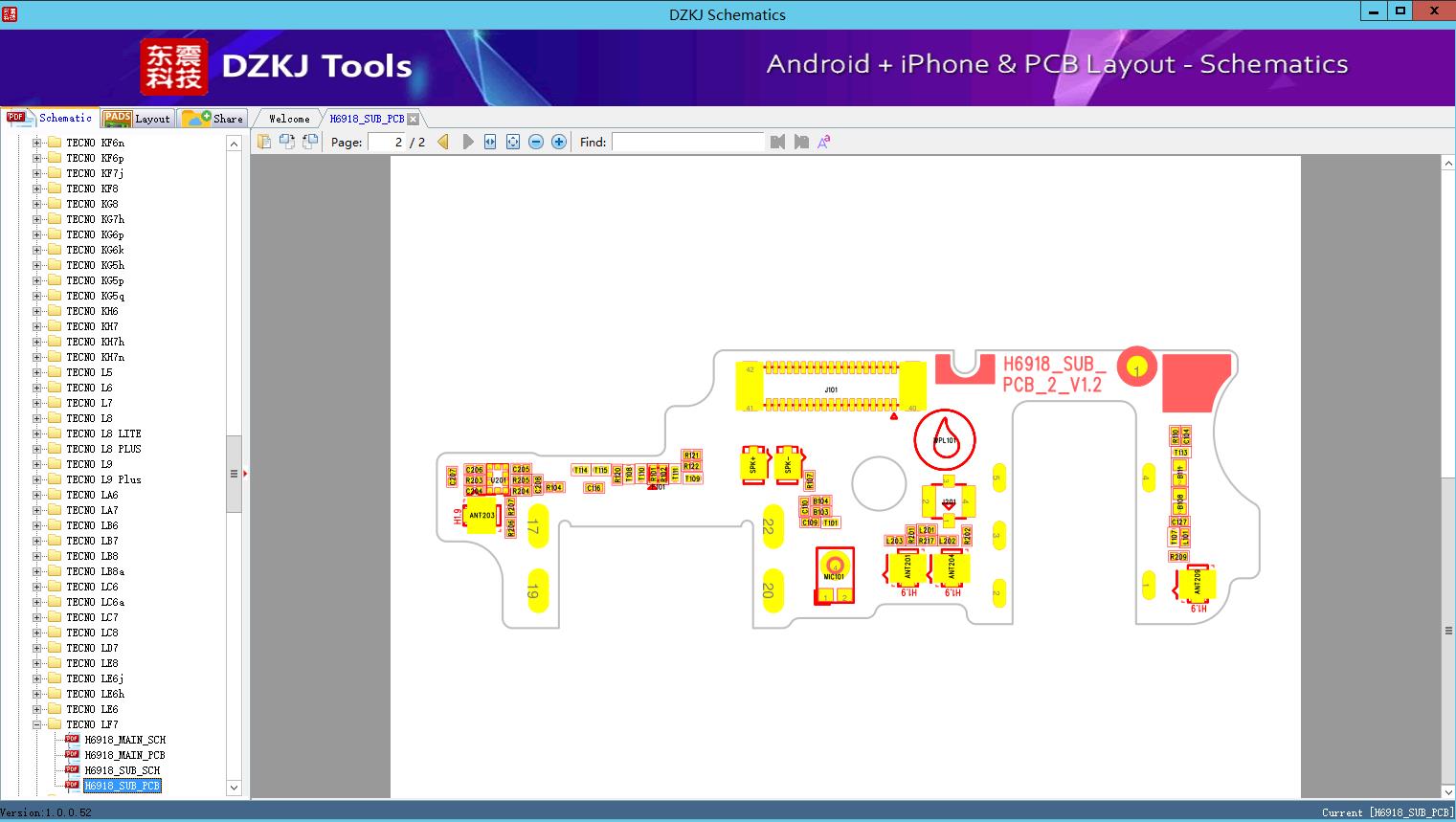Collapse the TECNO LF7 folder
This screenshot has width=1456, height=822.
coord(36,724)
